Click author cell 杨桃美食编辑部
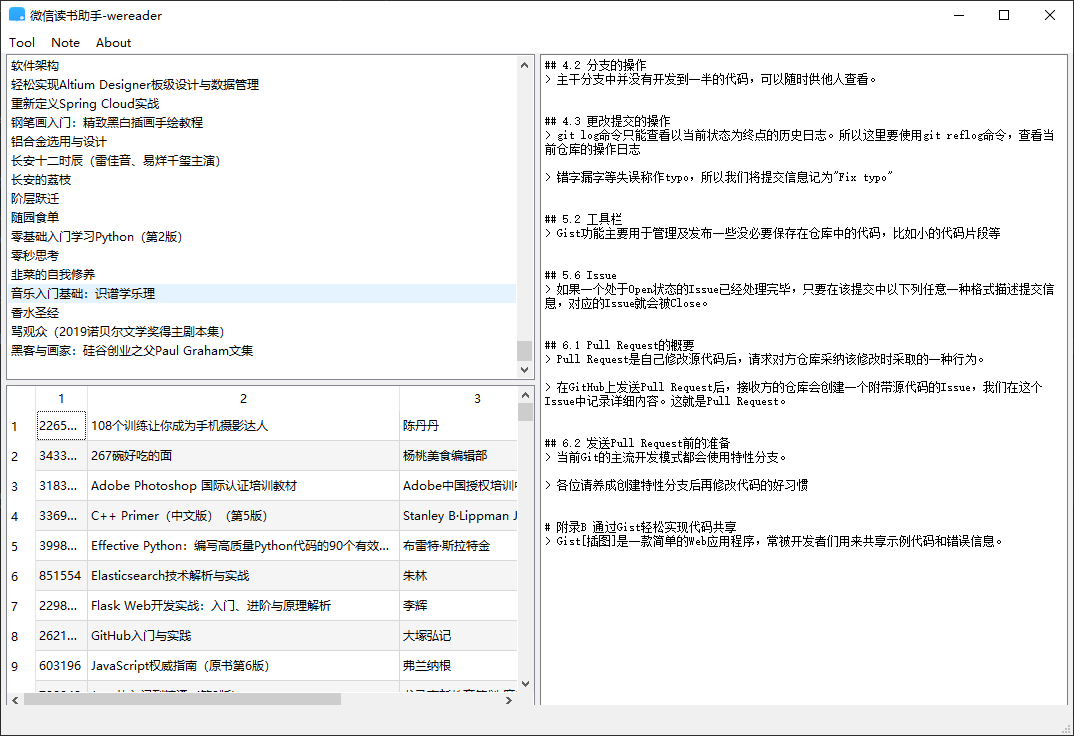1074x736 pixels. coord(458,456)
